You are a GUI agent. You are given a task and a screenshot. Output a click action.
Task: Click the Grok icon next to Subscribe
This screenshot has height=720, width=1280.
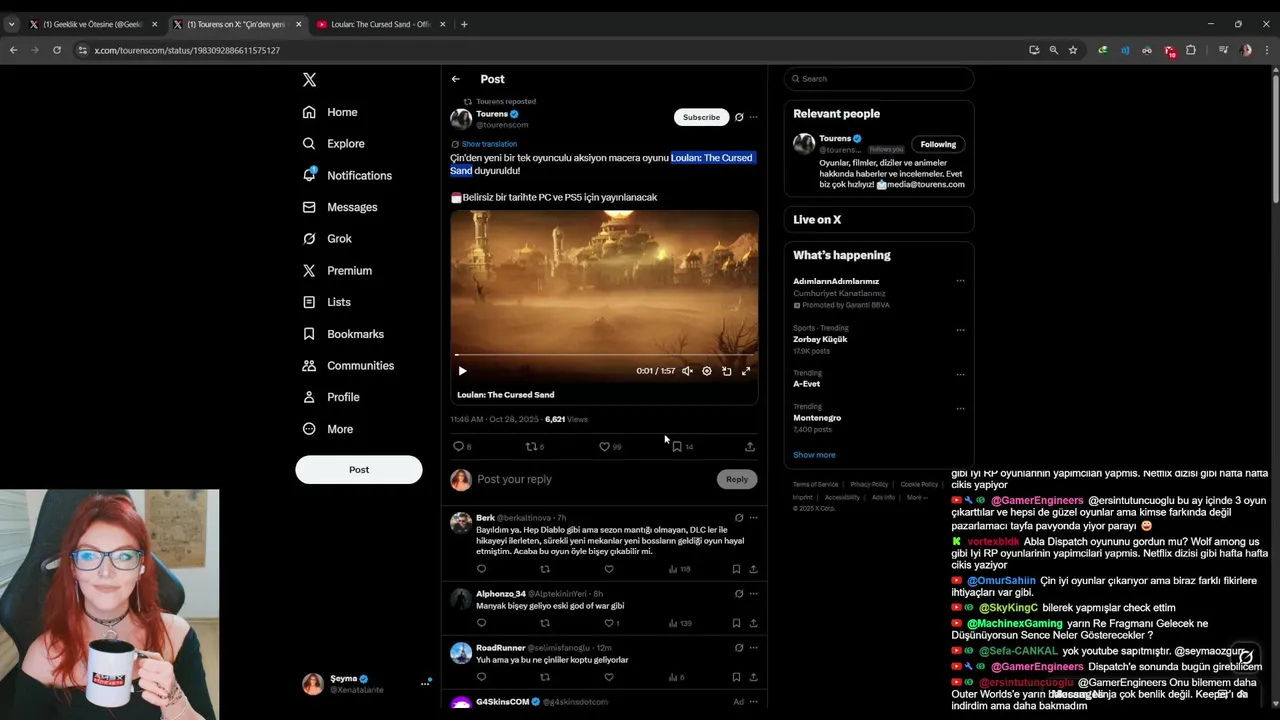tap(739, 117)
